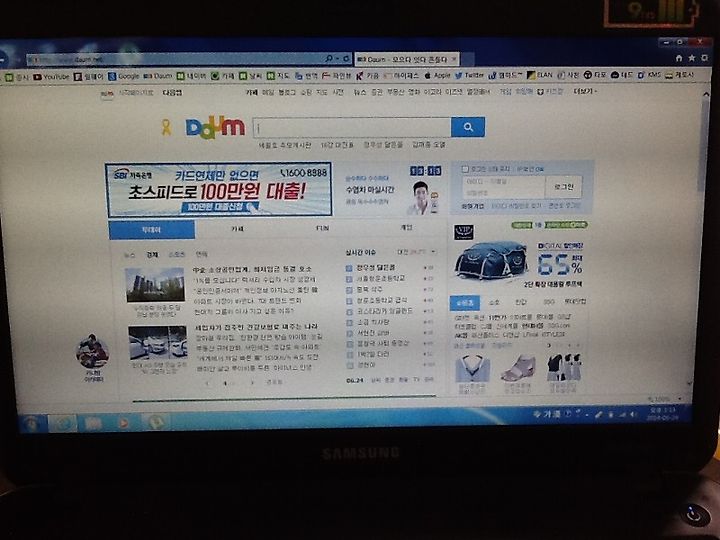
Task: Open the KMS bookmark in favorites bar
Action: pyautogui.click(x=649, y=75)
